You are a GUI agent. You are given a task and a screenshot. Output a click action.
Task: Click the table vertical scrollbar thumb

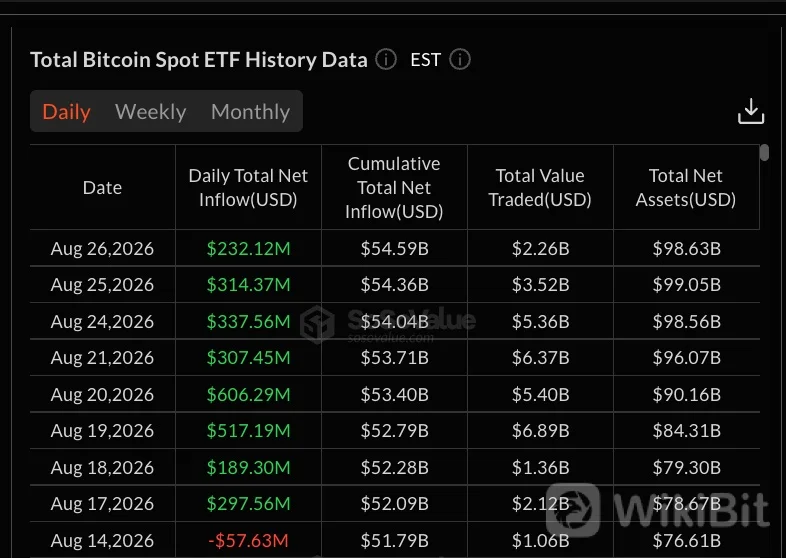point(764,152)
